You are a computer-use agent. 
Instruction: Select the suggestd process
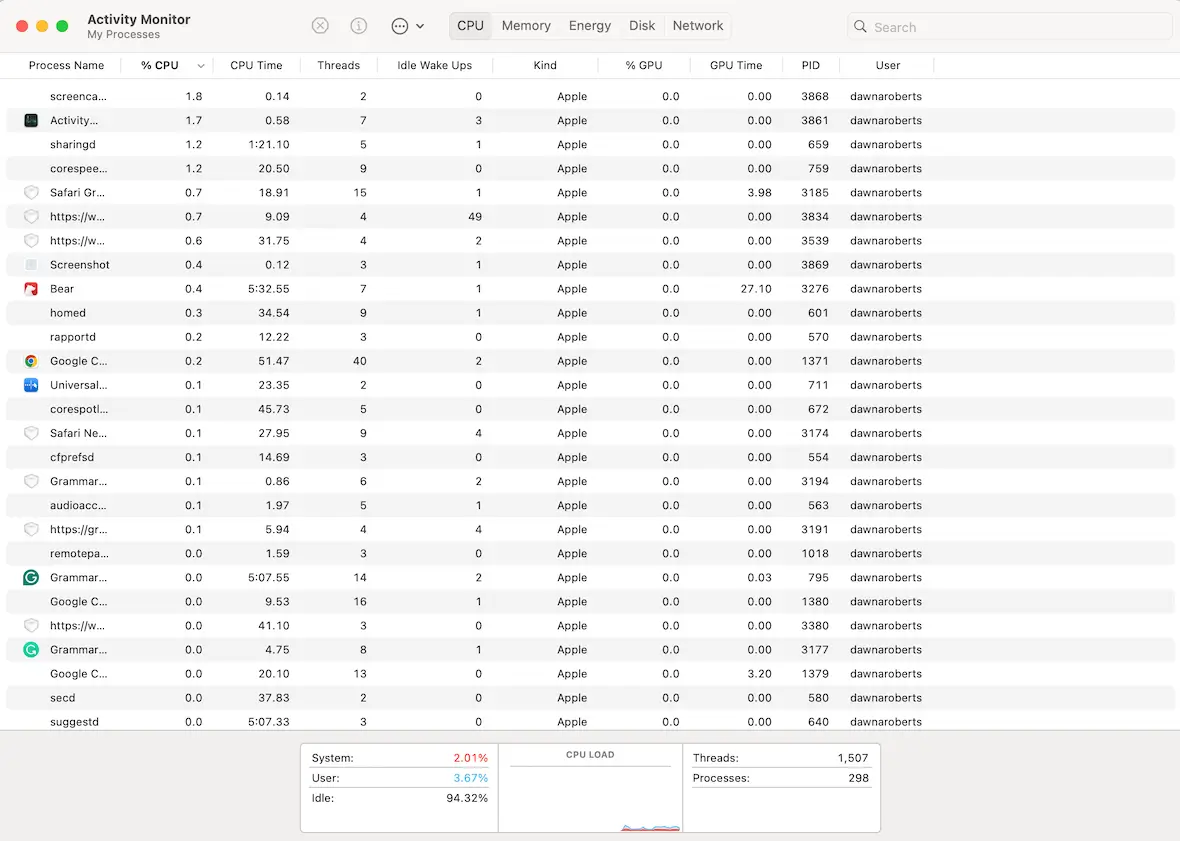click(x=590, y=722)
